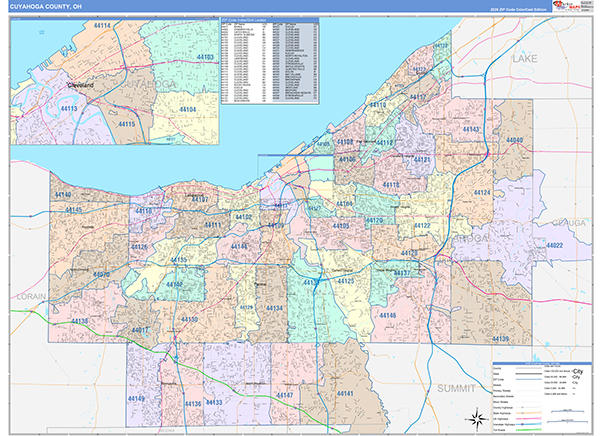This screenshot has height=436, width=600.
Task: Select ZIP 44103 in the inset map
Action: coord(205,57)
